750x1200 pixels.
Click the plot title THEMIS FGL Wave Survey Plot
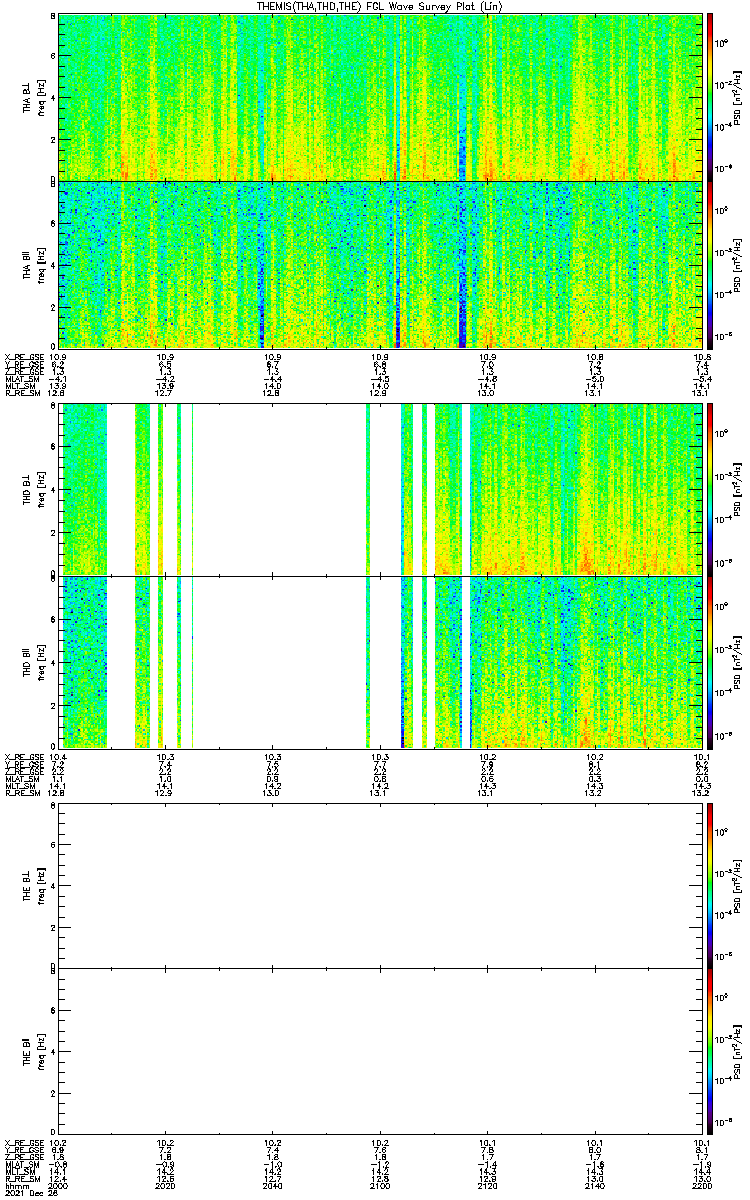coord(379,7)
